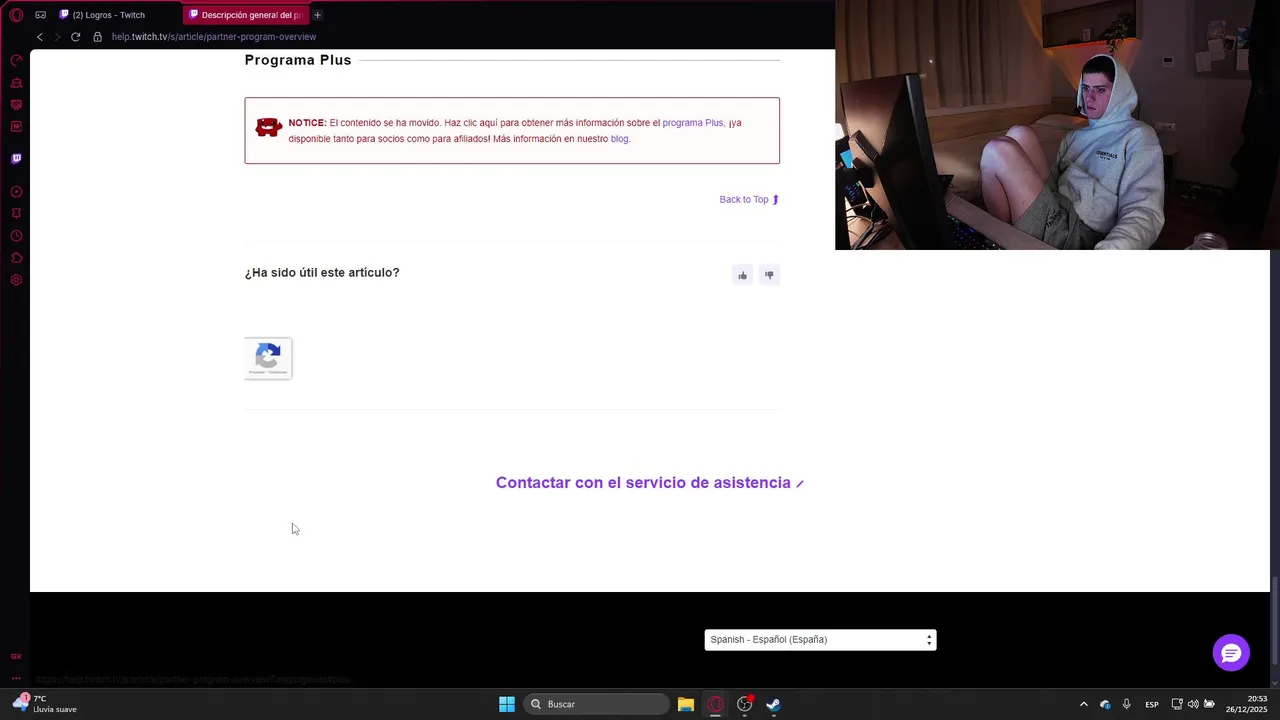This screenshot has height=720, width=1280.
Task: Go back with the browser back arrow
Action: 40,37
